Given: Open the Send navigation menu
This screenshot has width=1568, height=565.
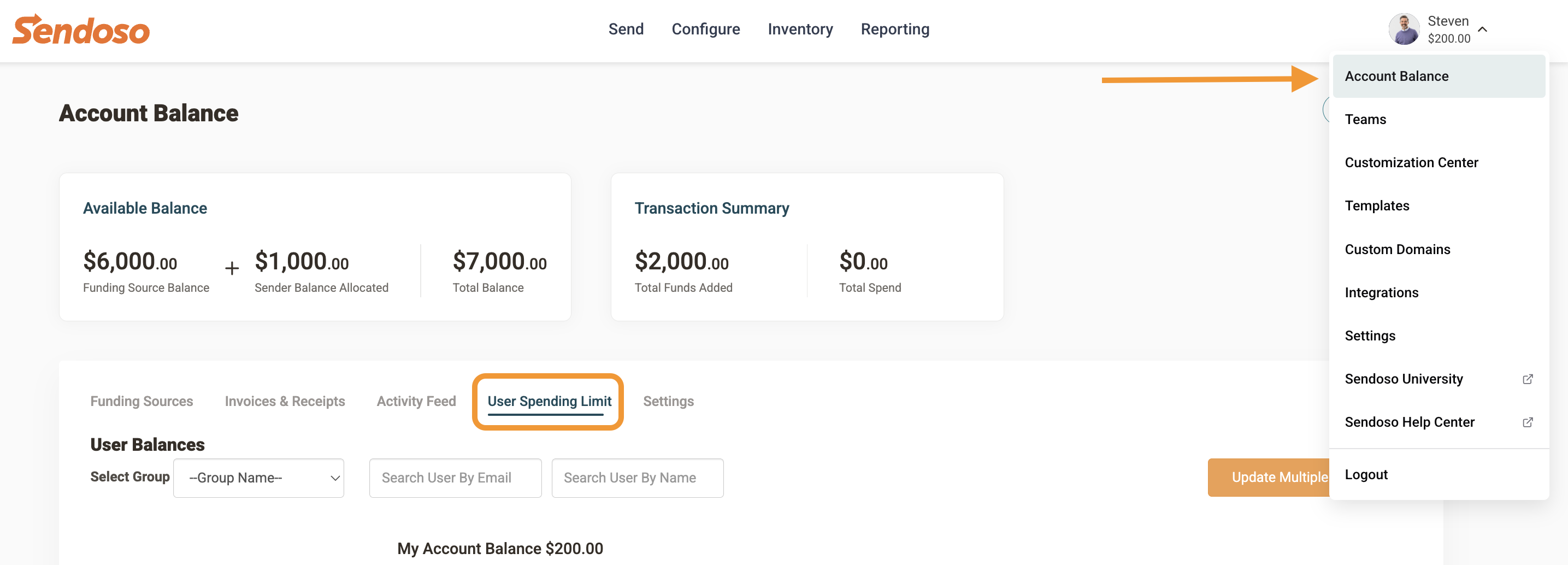Looking at the screenshot, I should [x=626, y=29].
